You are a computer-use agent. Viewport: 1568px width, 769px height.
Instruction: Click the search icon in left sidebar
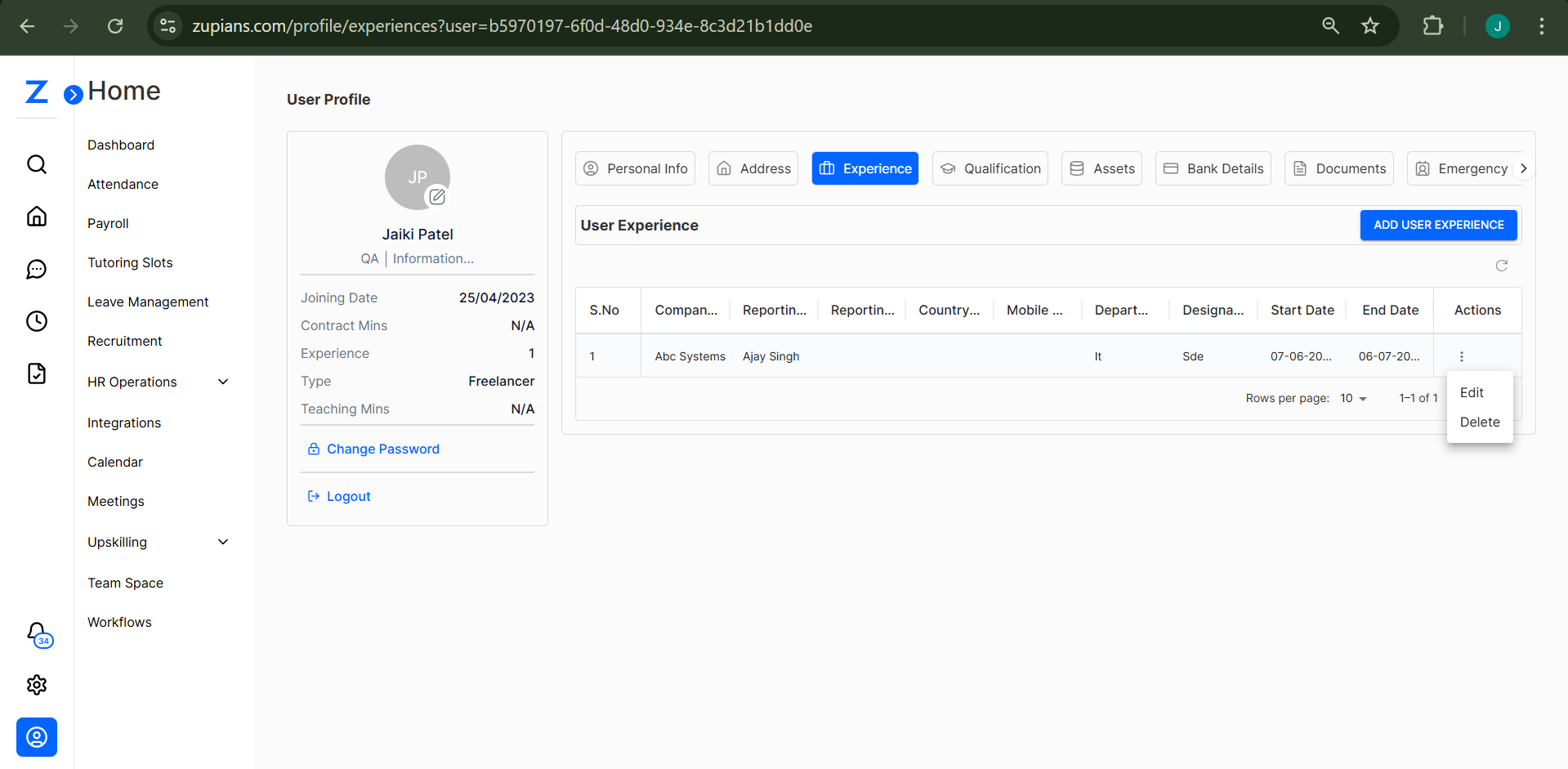click(37, 164)
